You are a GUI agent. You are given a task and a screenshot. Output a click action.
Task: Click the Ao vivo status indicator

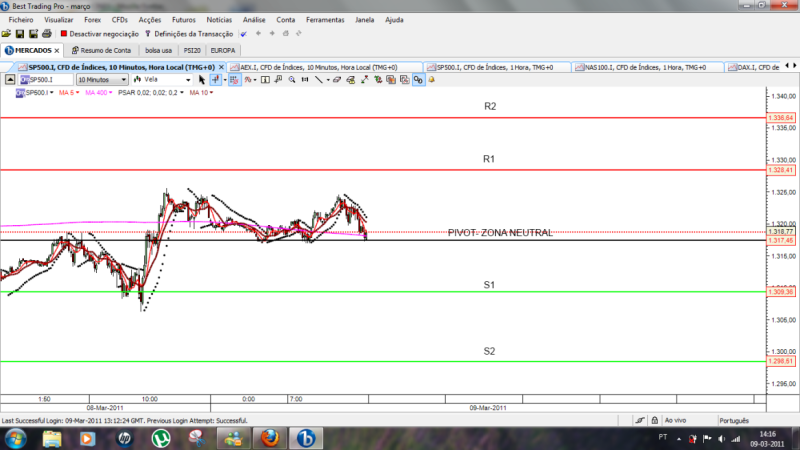[x=676, y=420]
